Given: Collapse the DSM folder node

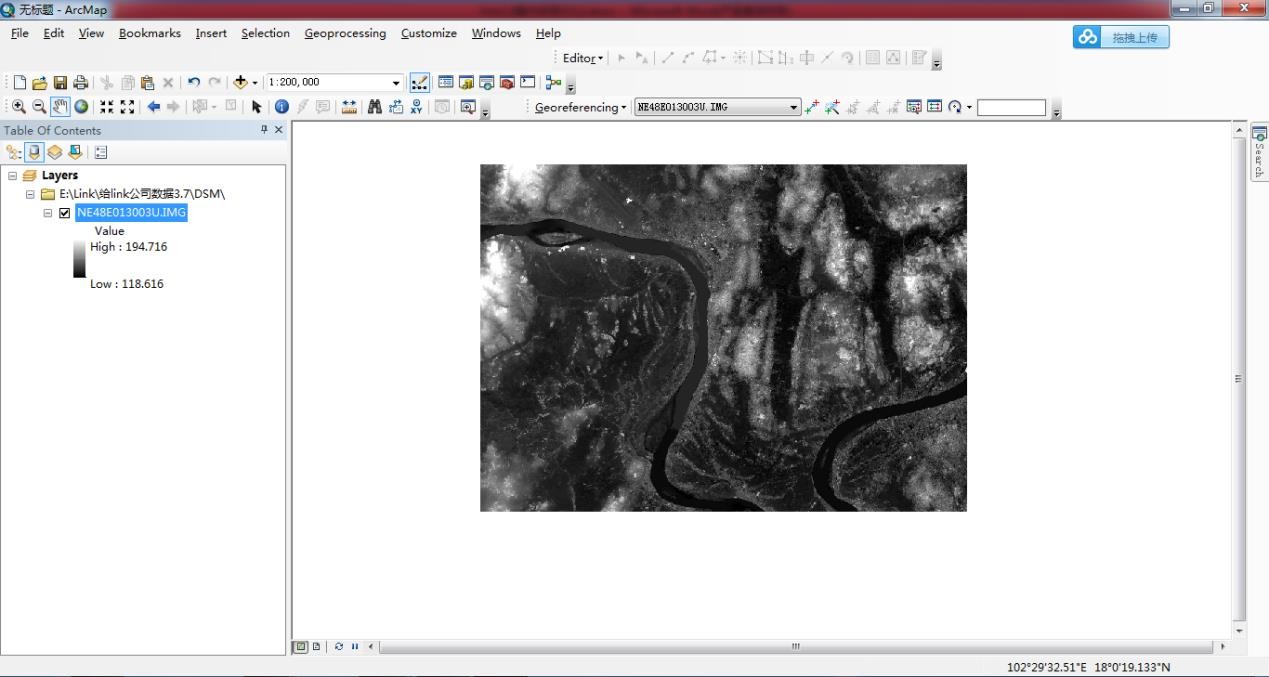Looking at the screenshot, I should pyautogui.click(x=31, y=194).
